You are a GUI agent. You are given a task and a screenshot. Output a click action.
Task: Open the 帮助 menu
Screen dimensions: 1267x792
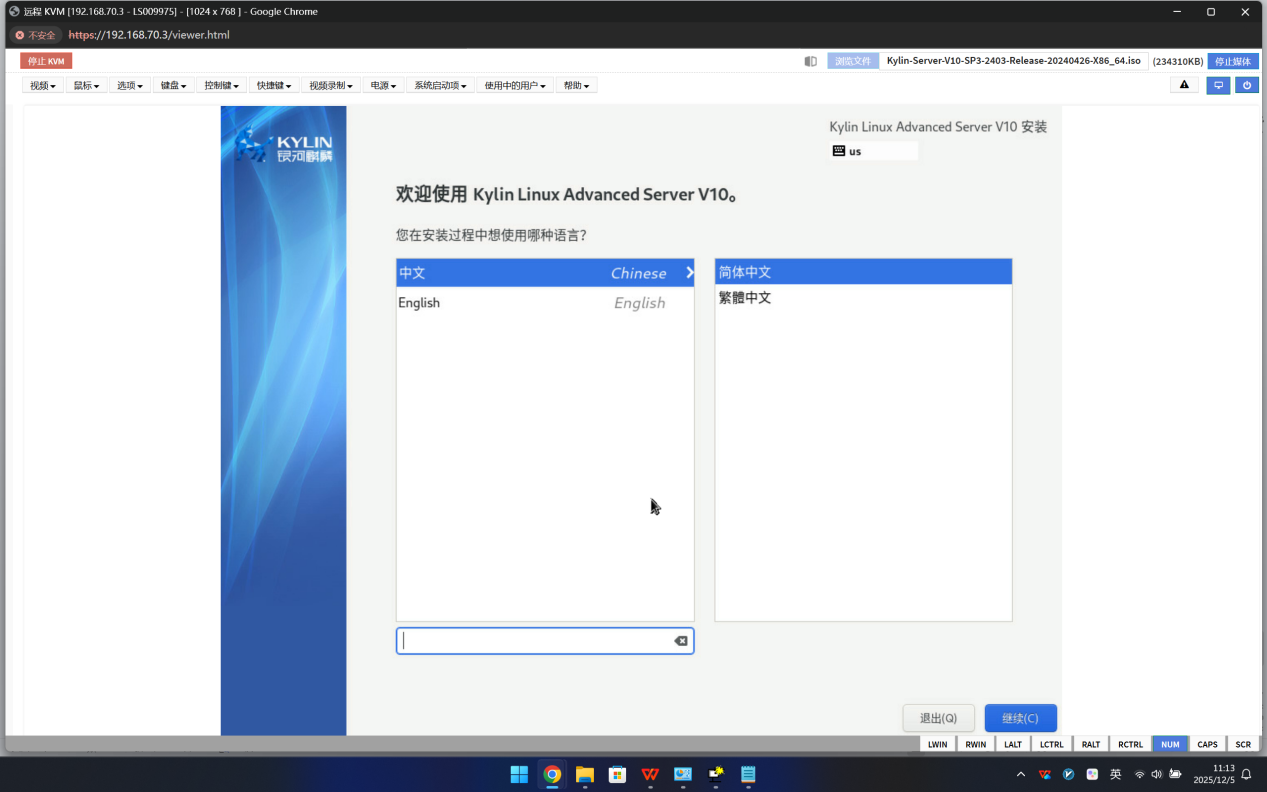pos(576,86)
